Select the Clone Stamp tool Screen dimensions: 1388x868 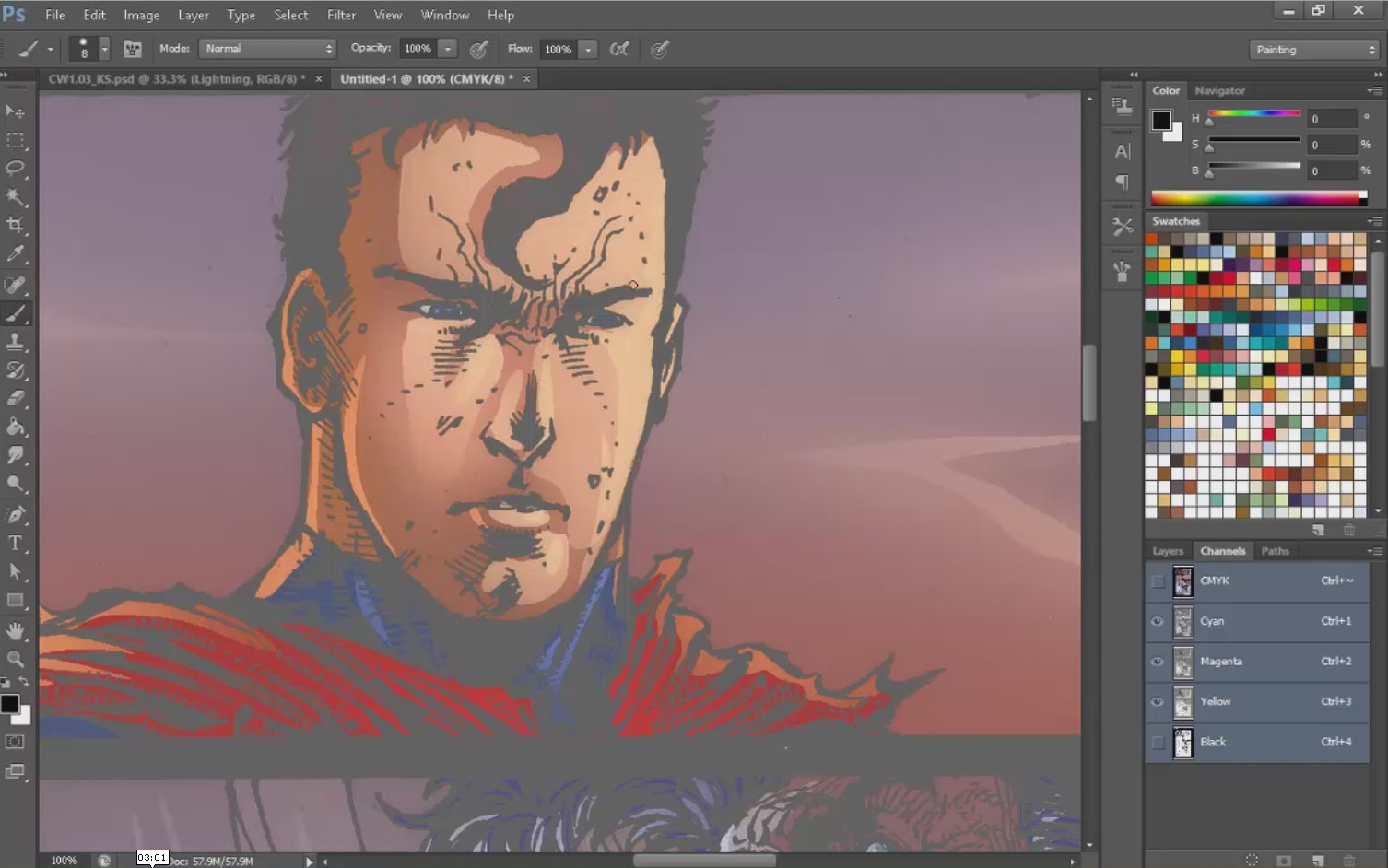coord(16,342)
